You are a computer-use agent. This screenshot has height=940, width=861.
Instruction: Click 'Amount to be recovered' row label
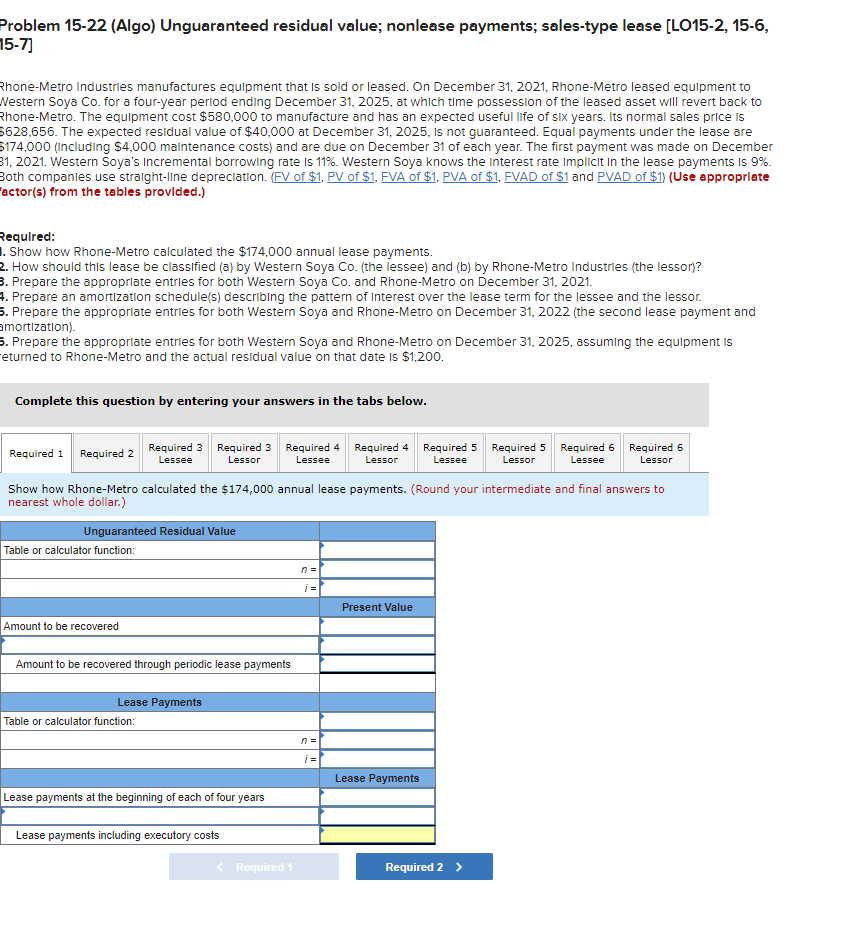pos(61,626)
